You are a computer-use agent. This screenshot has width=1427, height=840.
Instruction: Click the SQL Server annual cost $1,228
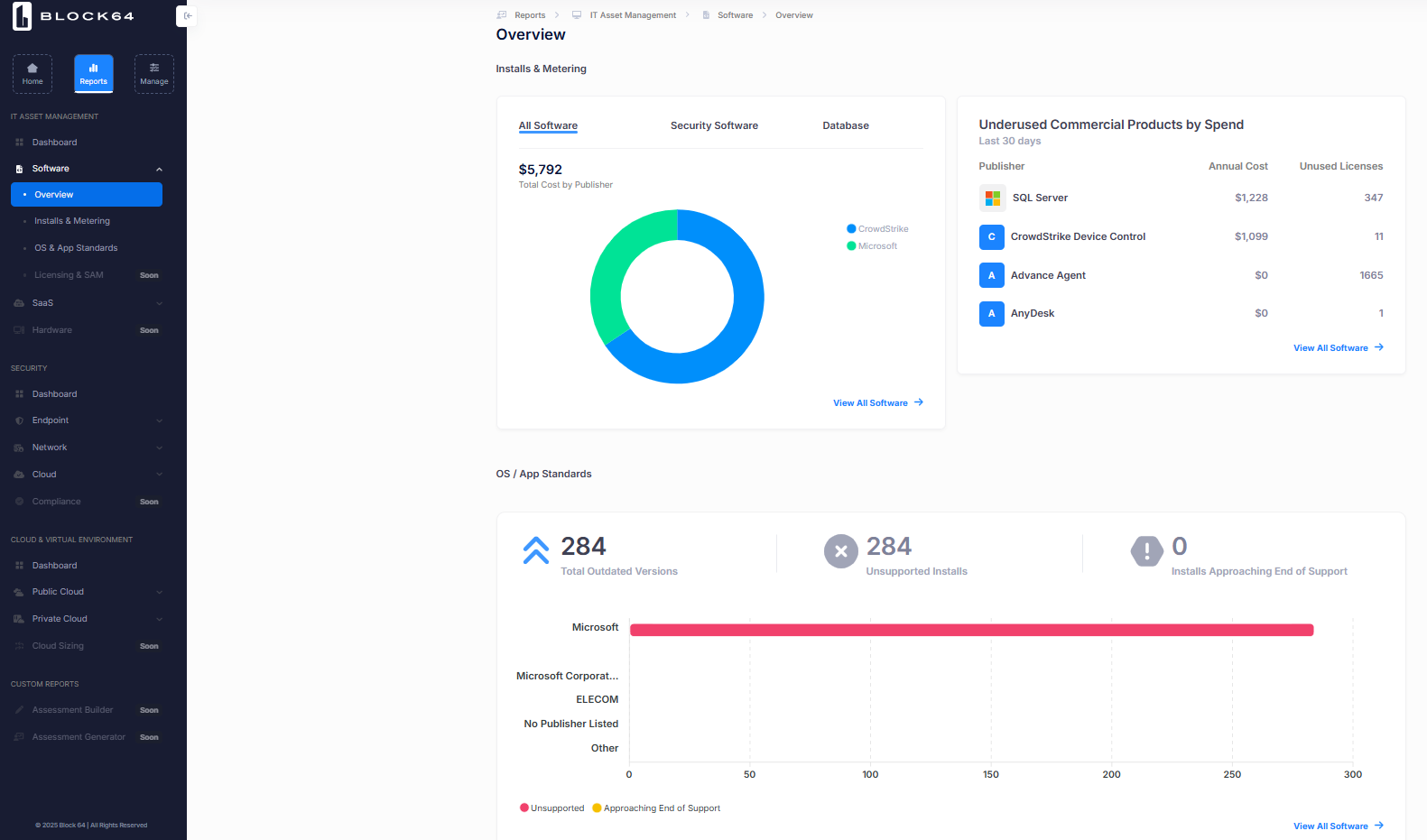[x=1251, y=198]
